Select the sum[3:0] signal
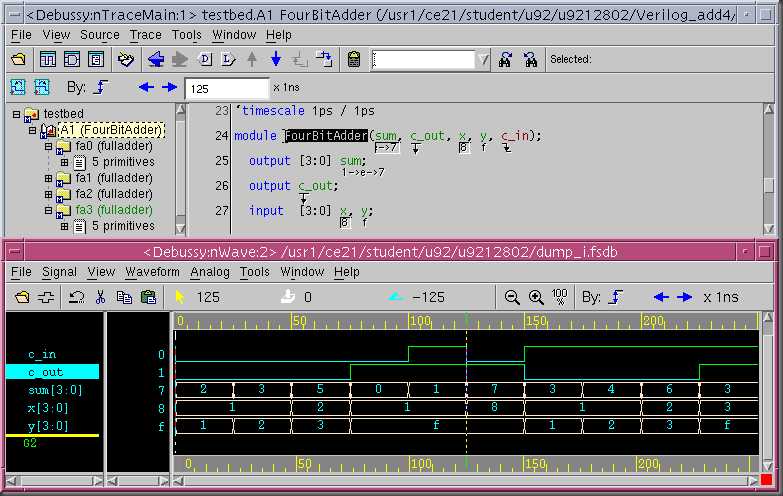 pos(55,390)
